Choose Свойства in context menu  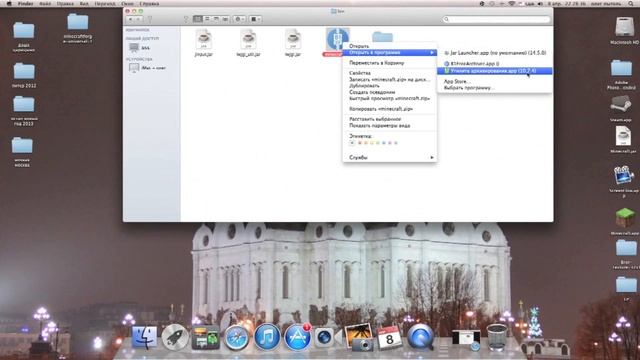click(x=390, y=73)
